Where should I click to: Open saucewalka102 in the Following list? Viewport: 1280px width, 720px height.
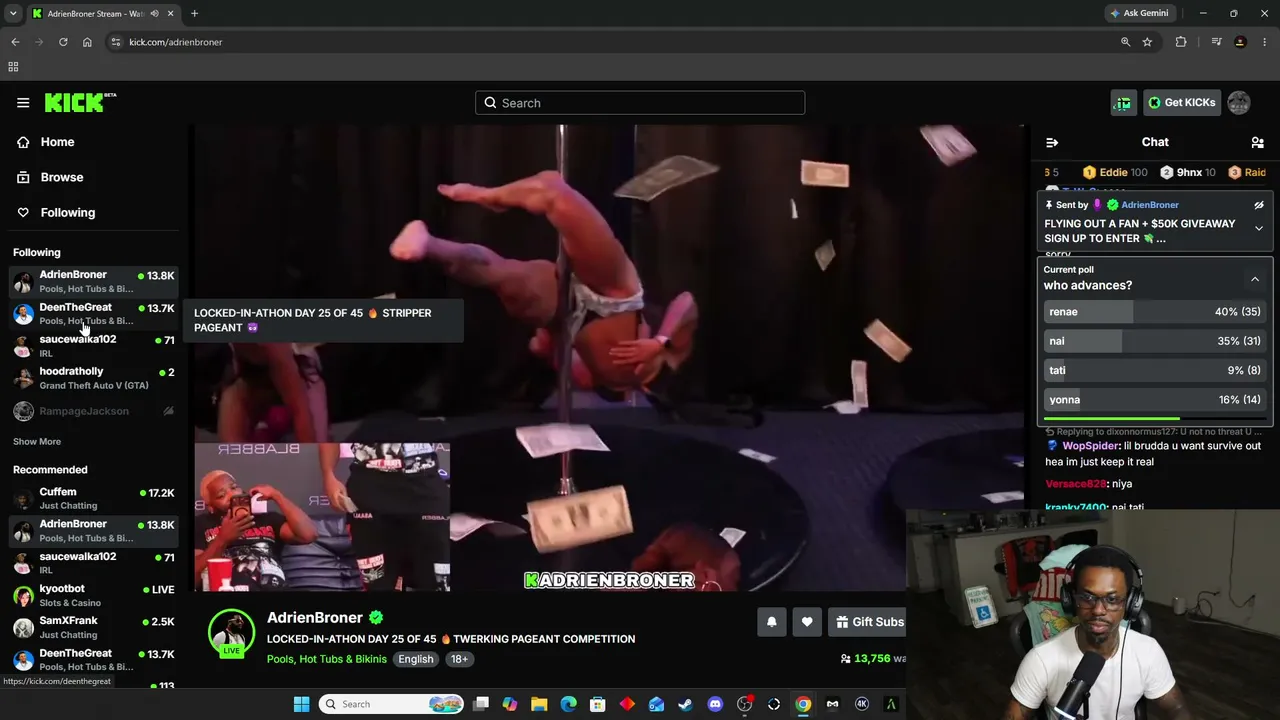point(93,345)
